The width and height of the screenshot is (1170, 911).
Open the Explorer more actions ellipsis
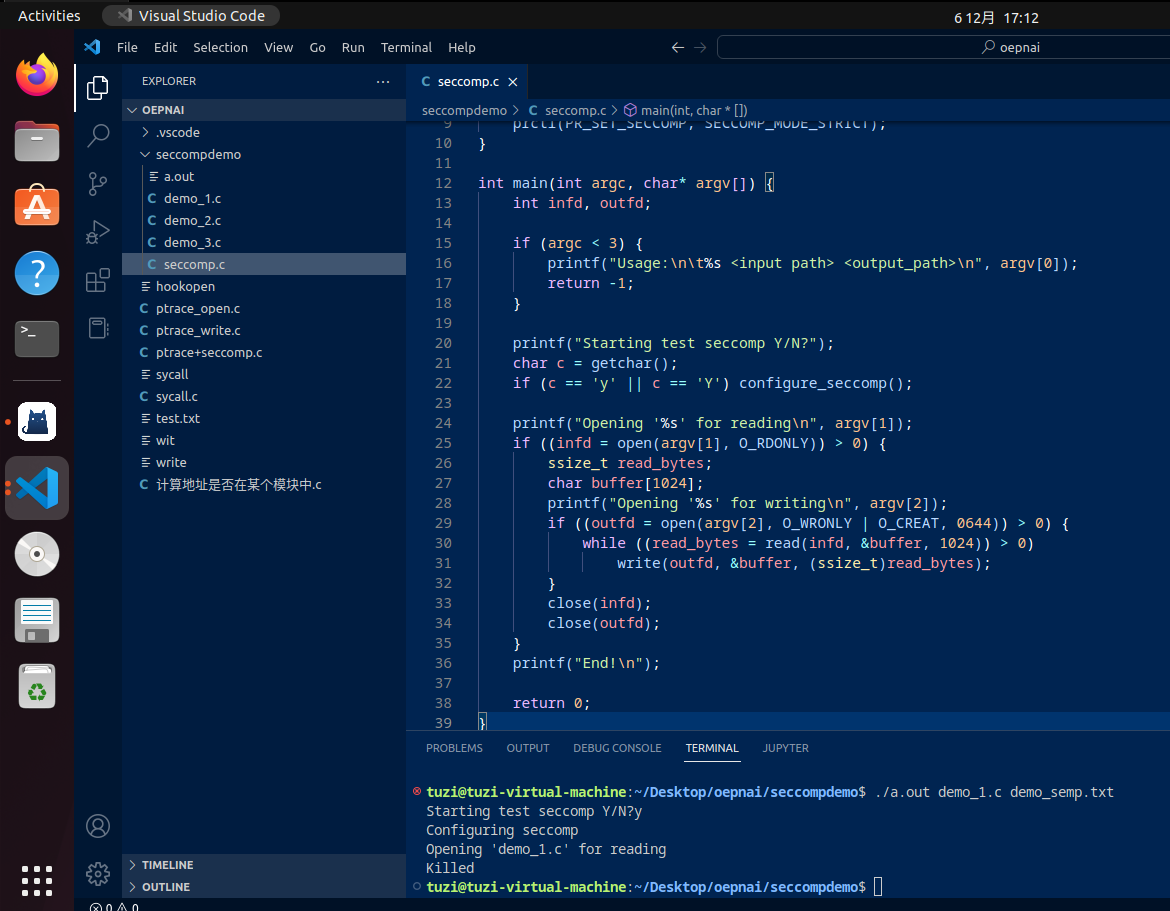382,81
